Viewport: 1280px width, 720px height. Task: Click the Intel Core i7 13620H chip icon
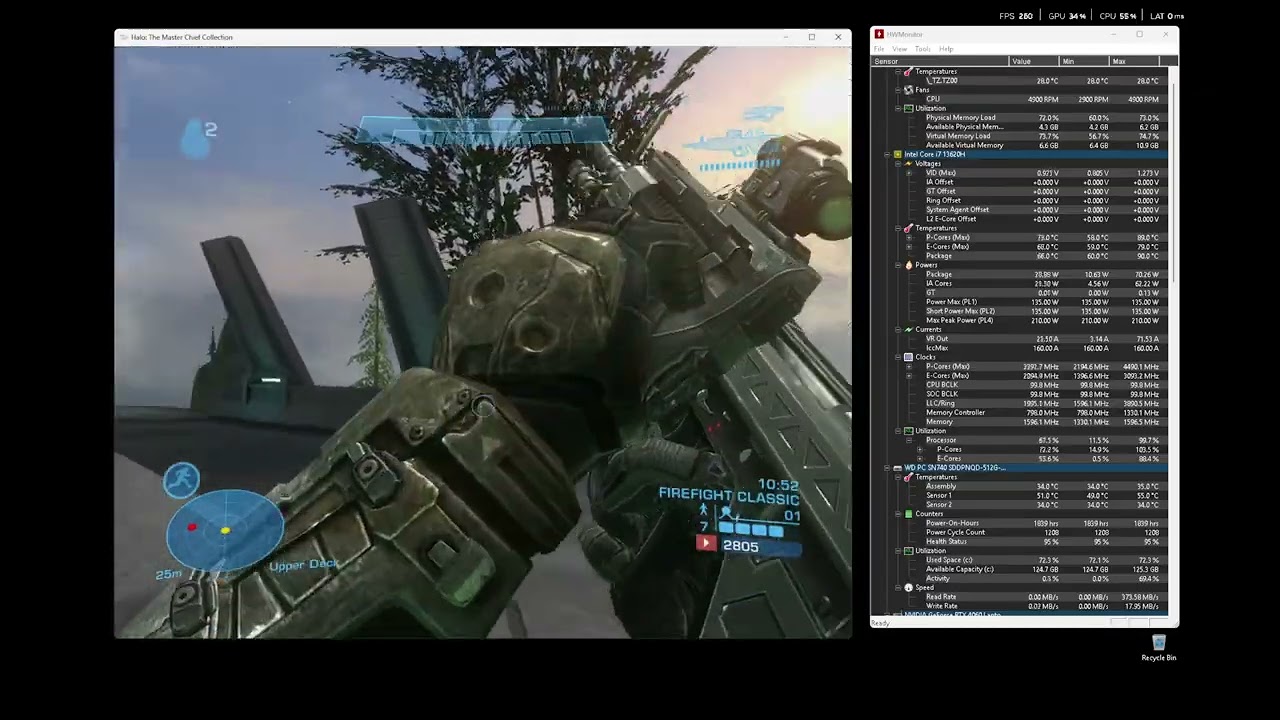(897, 154)
